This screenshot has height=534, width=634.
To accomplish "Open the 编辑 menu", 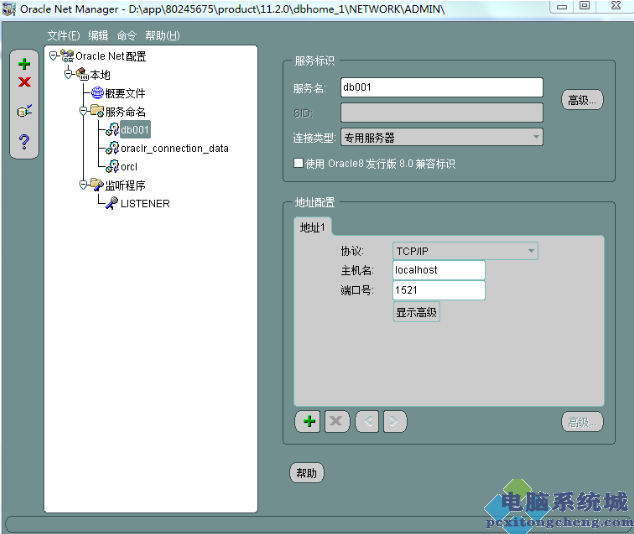I will 98,36.
